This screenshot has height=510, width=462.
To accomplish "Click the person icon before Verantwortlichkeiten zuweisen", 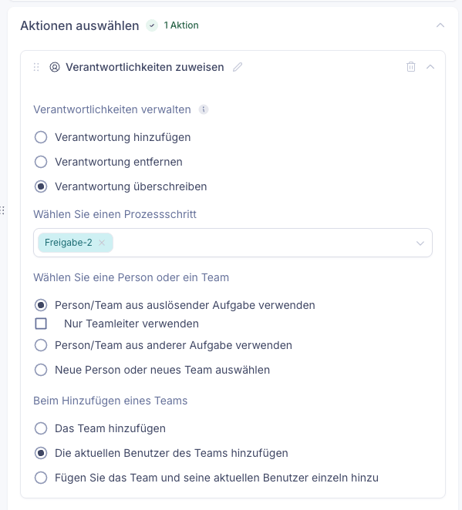I will [x=55, y=67].
